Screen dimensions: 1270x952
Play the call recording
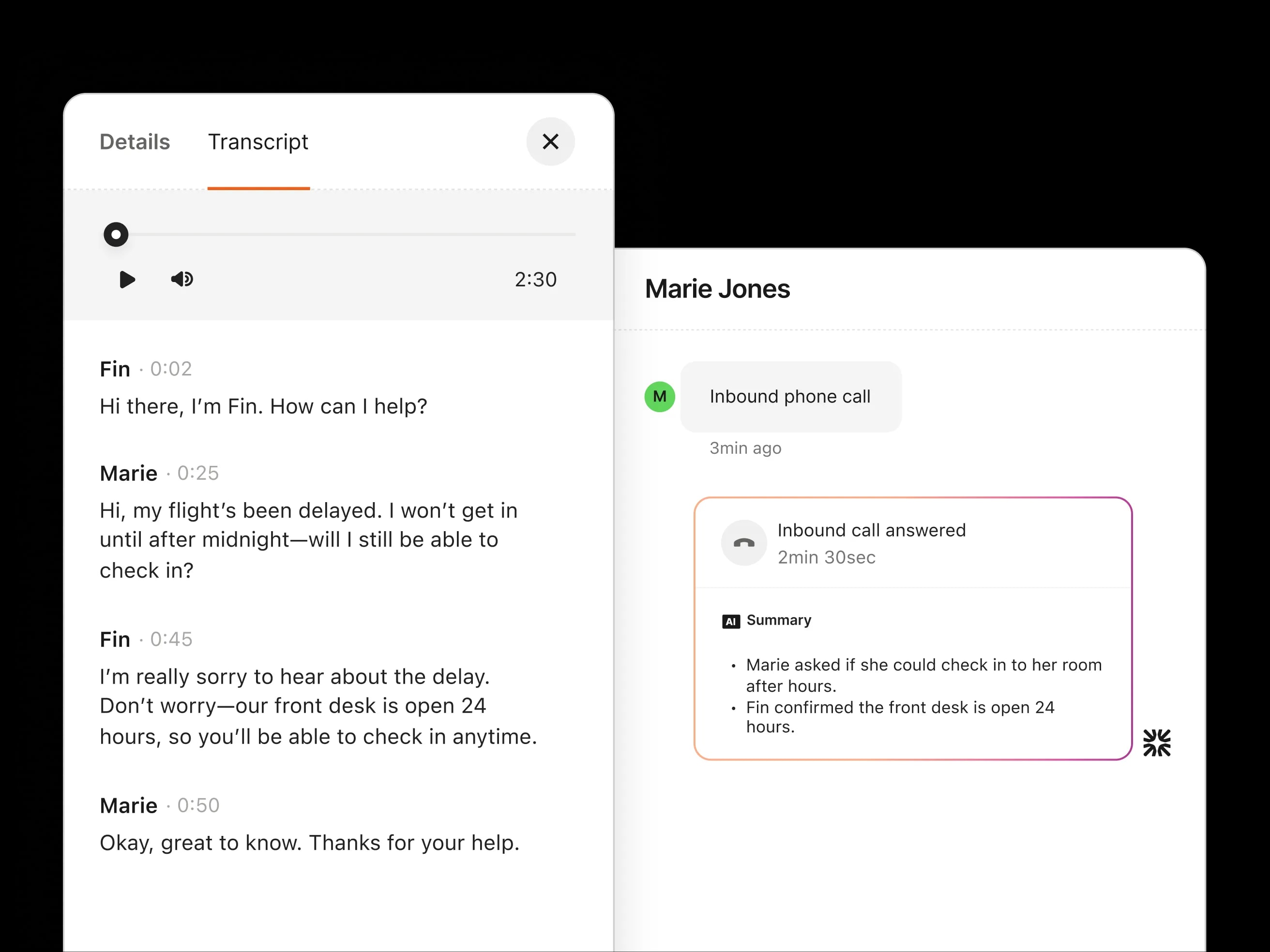(127, 280)
